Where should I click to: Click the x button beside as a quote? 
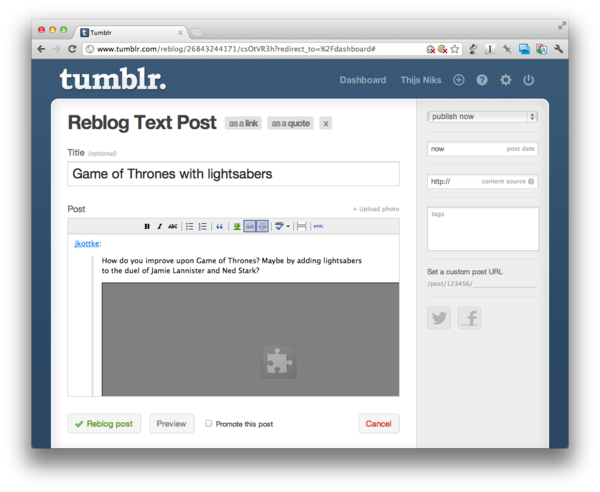[326, 123]
